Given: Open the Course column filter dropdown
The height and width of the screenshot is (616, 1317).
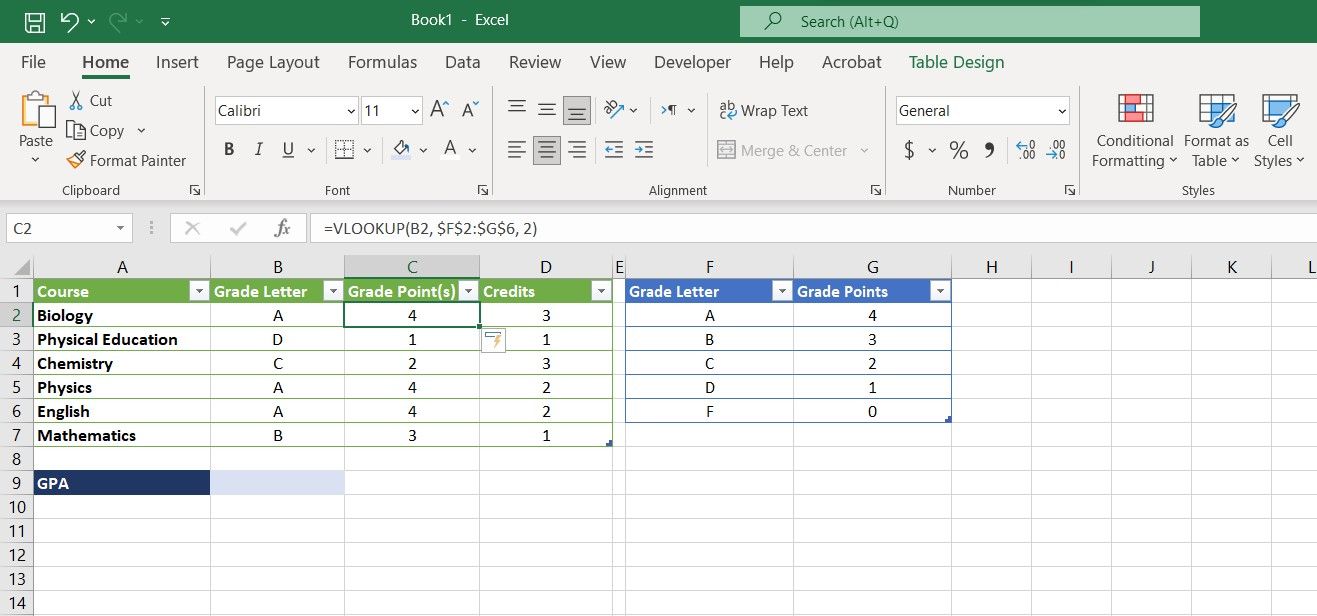Looking at the screenshot, I should (x=196, y=291).
